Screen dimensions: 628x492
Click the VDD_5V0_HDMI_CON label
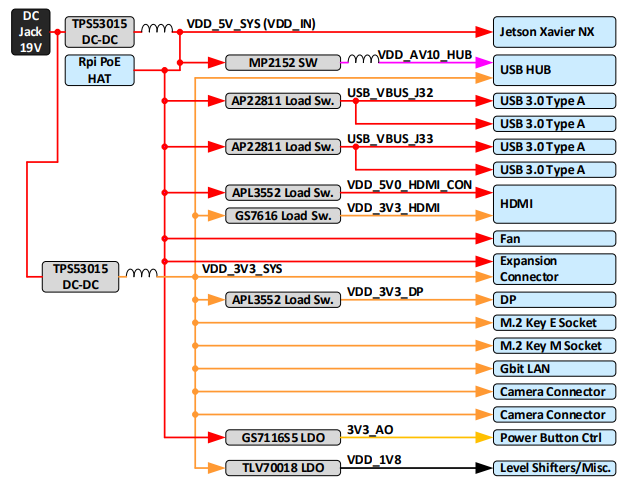[409, 185]
